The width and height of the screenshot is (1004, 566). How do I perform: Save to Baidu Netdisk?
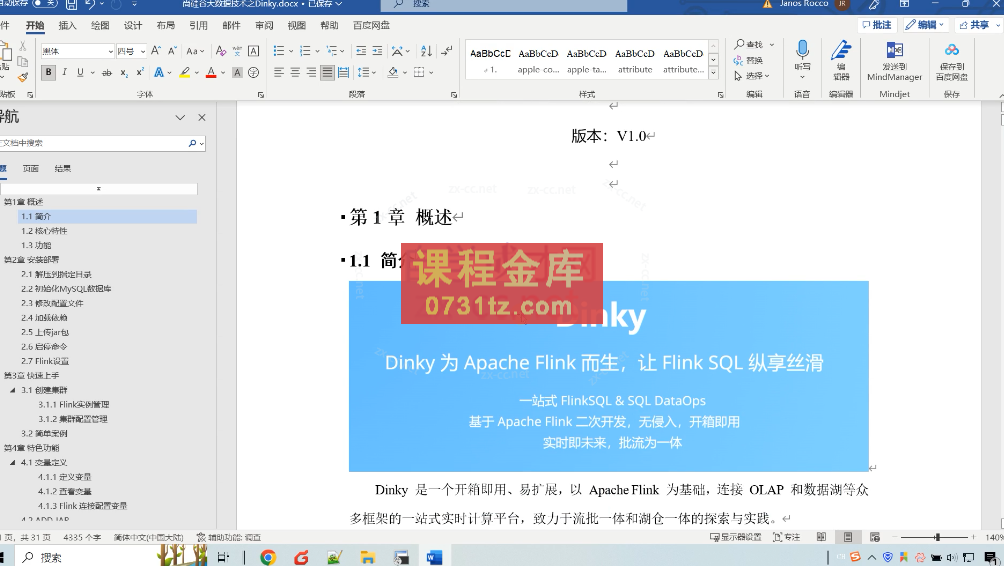(x=951, y=61)
